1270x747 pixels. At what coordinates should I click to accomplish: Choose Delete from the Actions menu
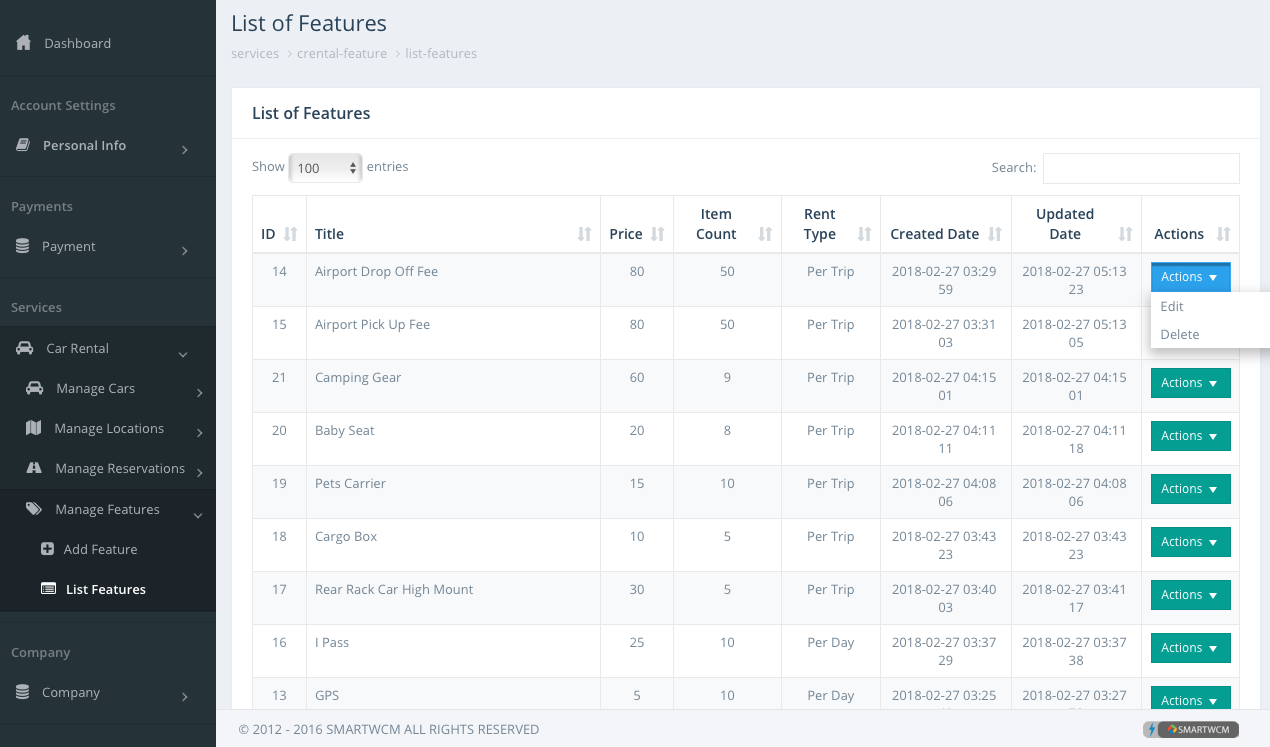coord(1180,334)
